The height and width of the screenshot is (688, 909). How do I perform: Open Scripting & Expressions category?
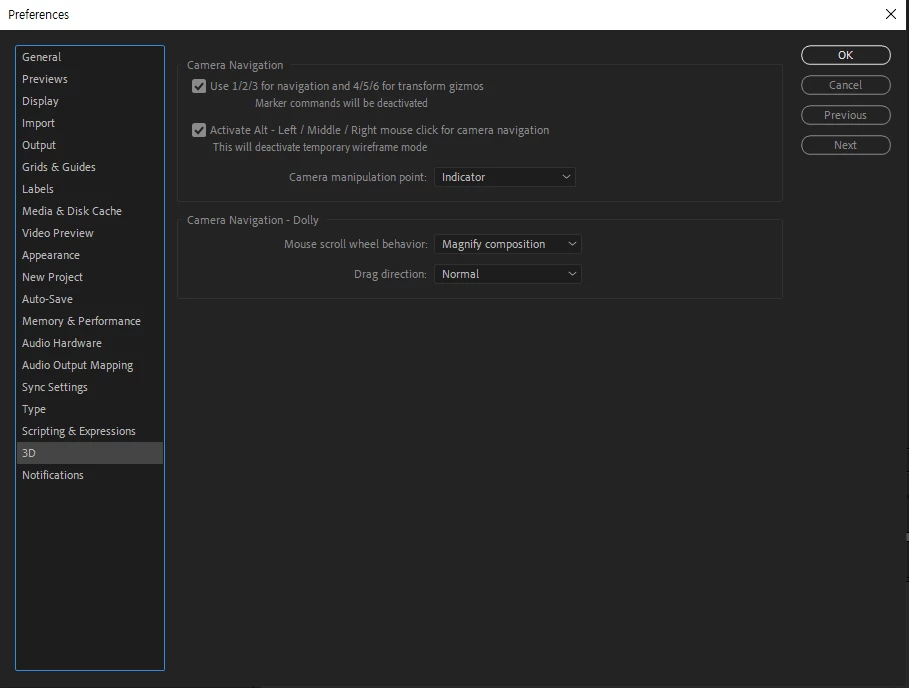[x=90, y=431]
